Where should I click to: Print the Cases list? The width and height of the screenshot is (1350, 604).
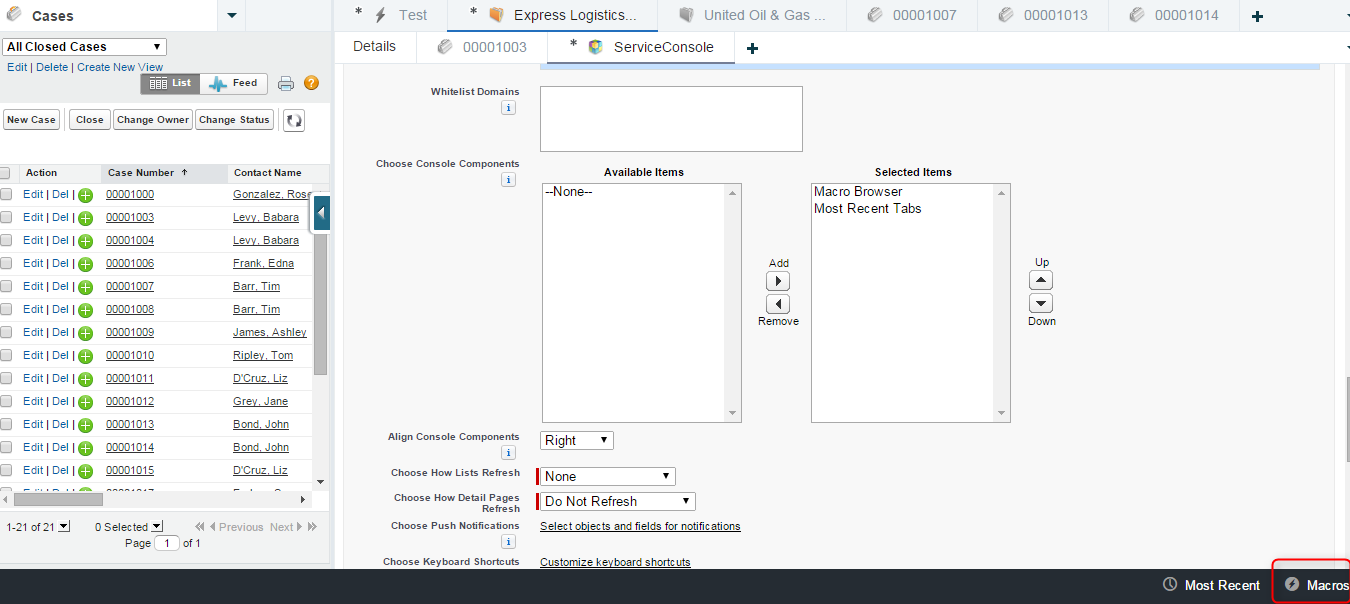[x=286, y=83]
